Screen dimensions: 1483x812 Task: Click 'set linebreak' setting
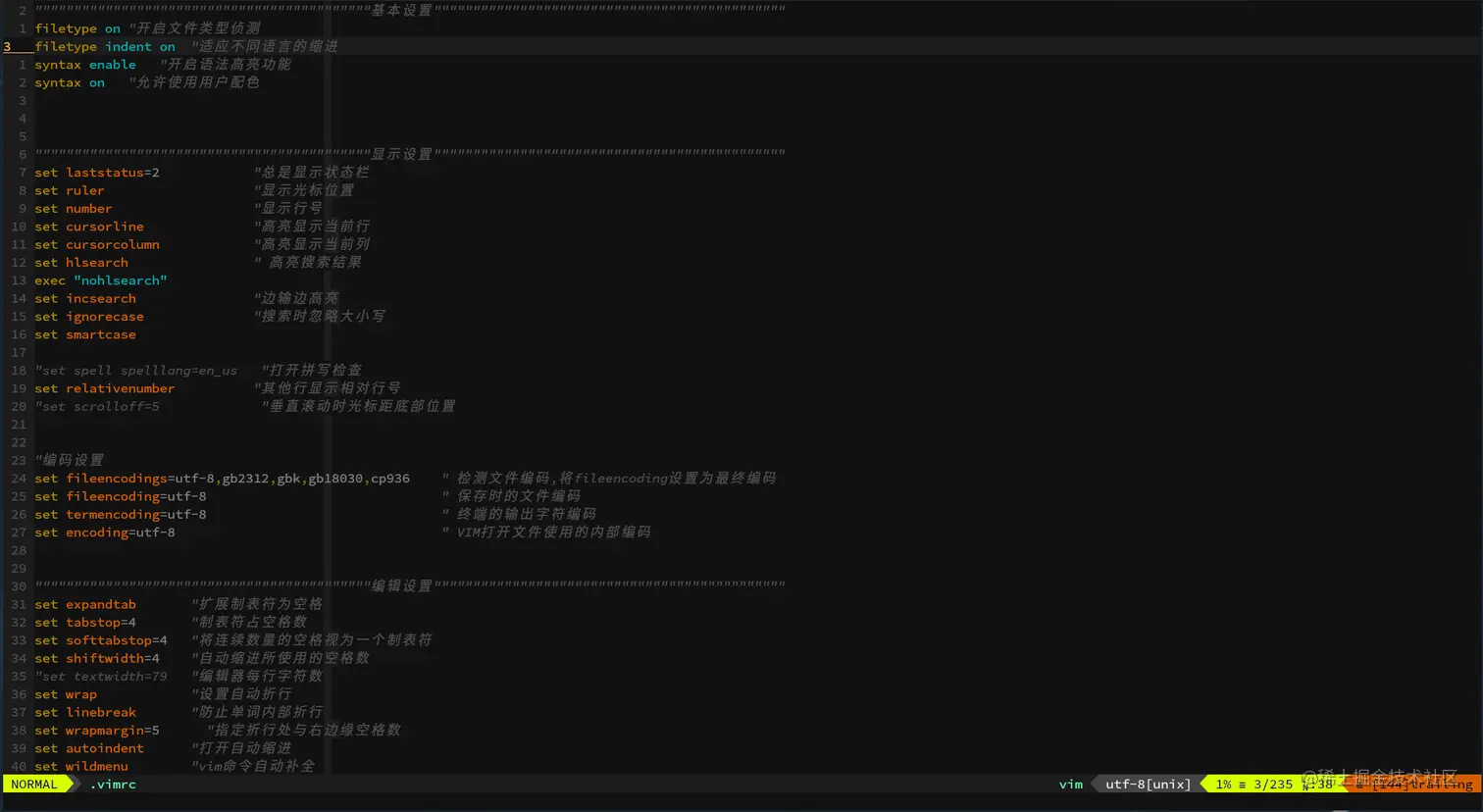85,712
